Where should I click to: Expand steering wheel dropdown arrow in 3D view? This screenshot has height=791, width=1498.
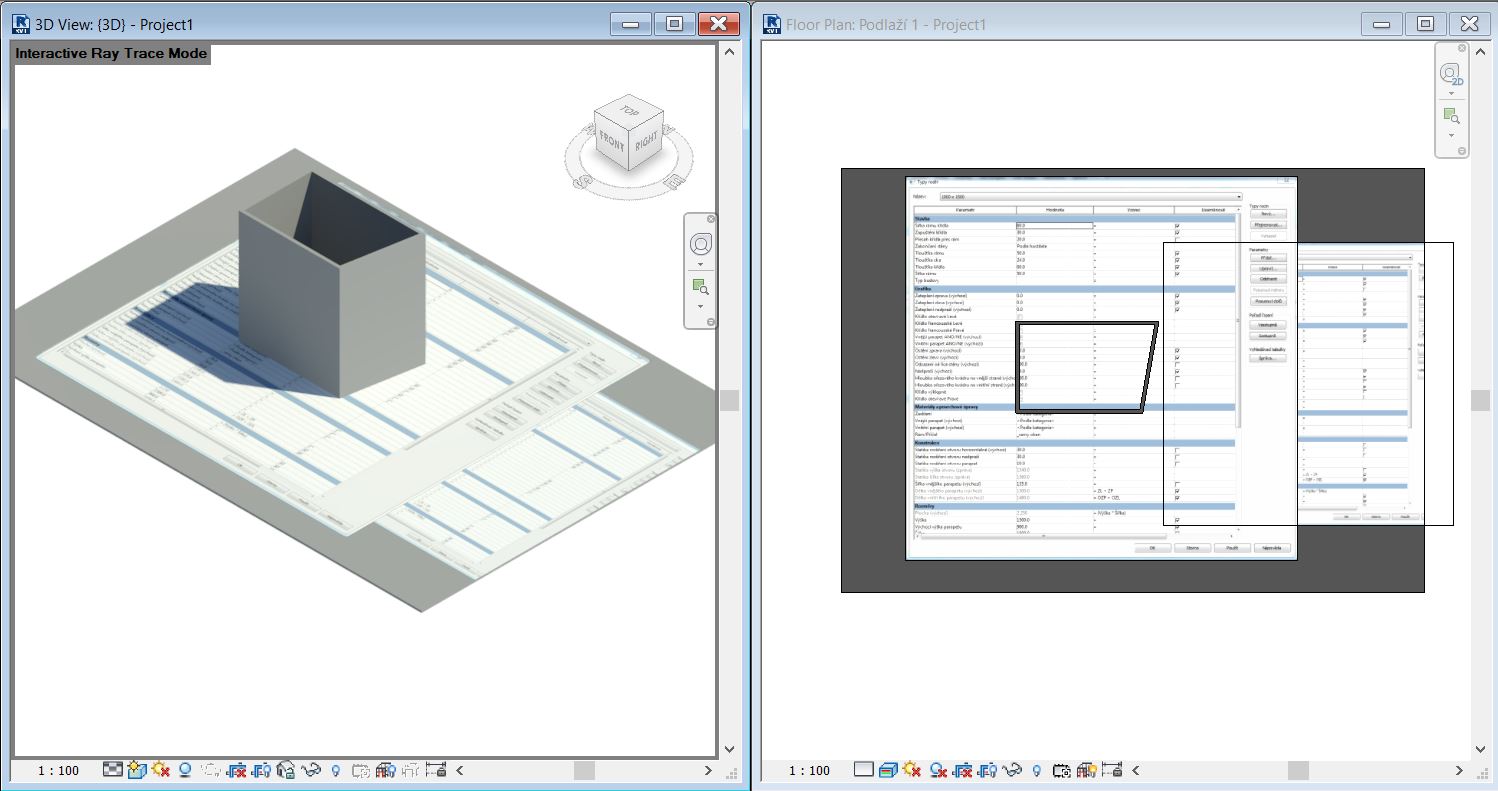[x=701, y=265]
